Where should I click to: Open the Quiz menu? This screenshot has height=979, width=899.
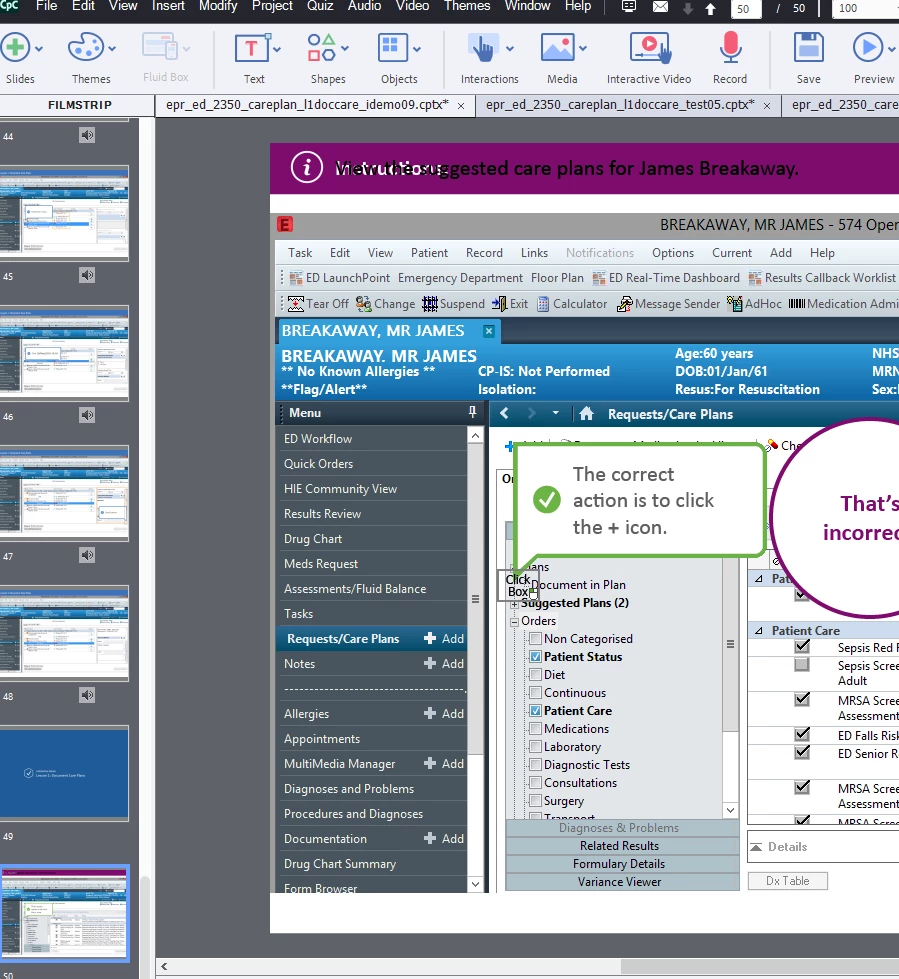tap(320, 6)
